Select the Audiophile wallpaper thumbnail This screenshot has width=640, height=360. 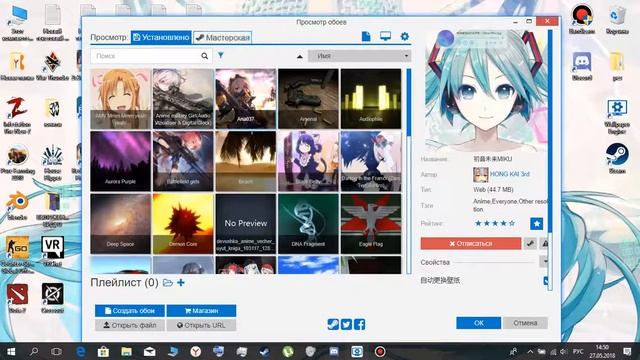(371, 99)
